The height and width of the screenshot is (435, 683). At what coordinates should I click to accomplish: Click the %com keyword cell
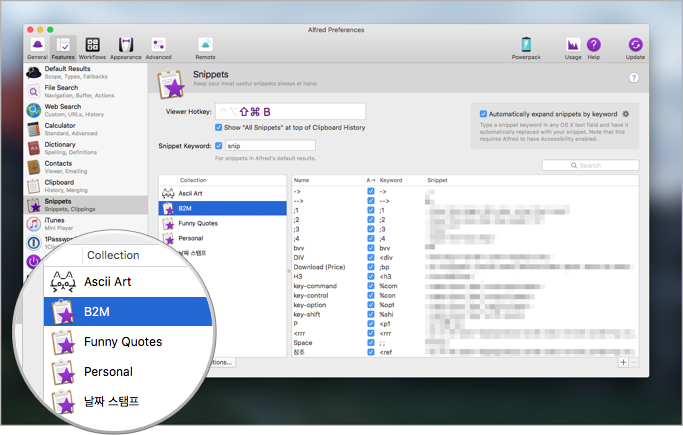coord(388,286)
